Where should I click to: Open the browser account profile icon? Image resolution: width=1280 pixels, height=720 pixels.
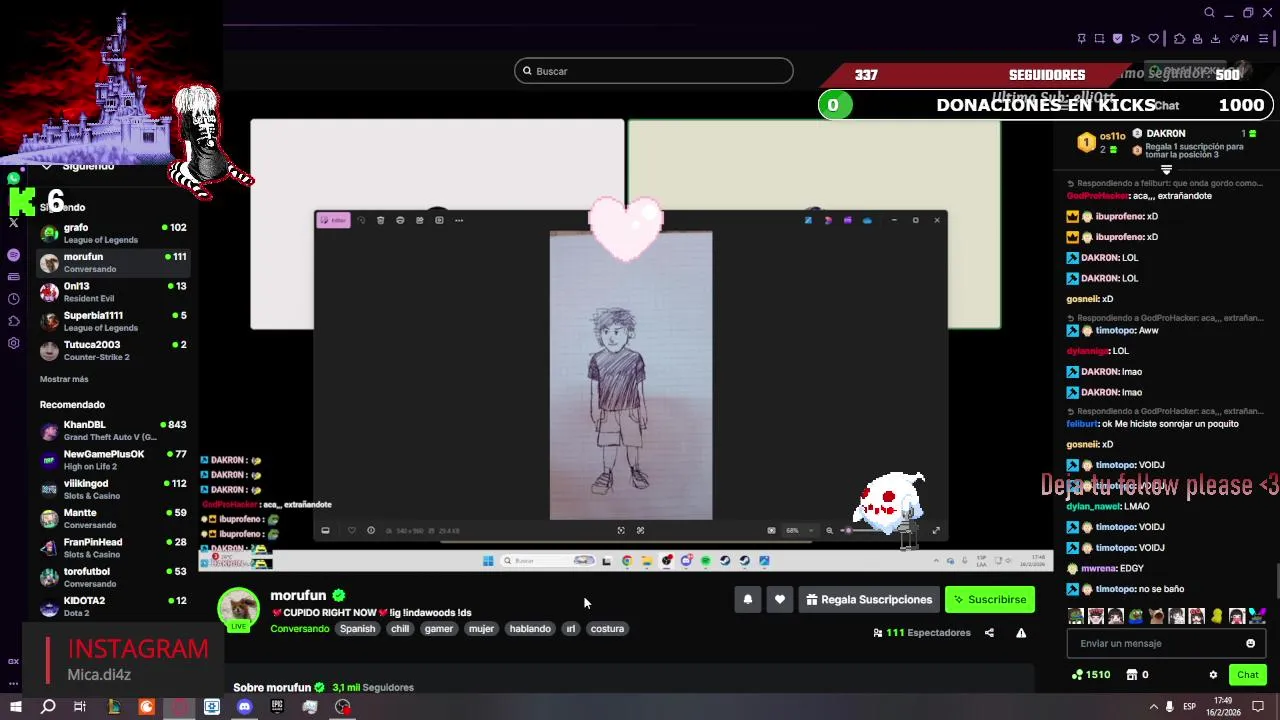1198,39
